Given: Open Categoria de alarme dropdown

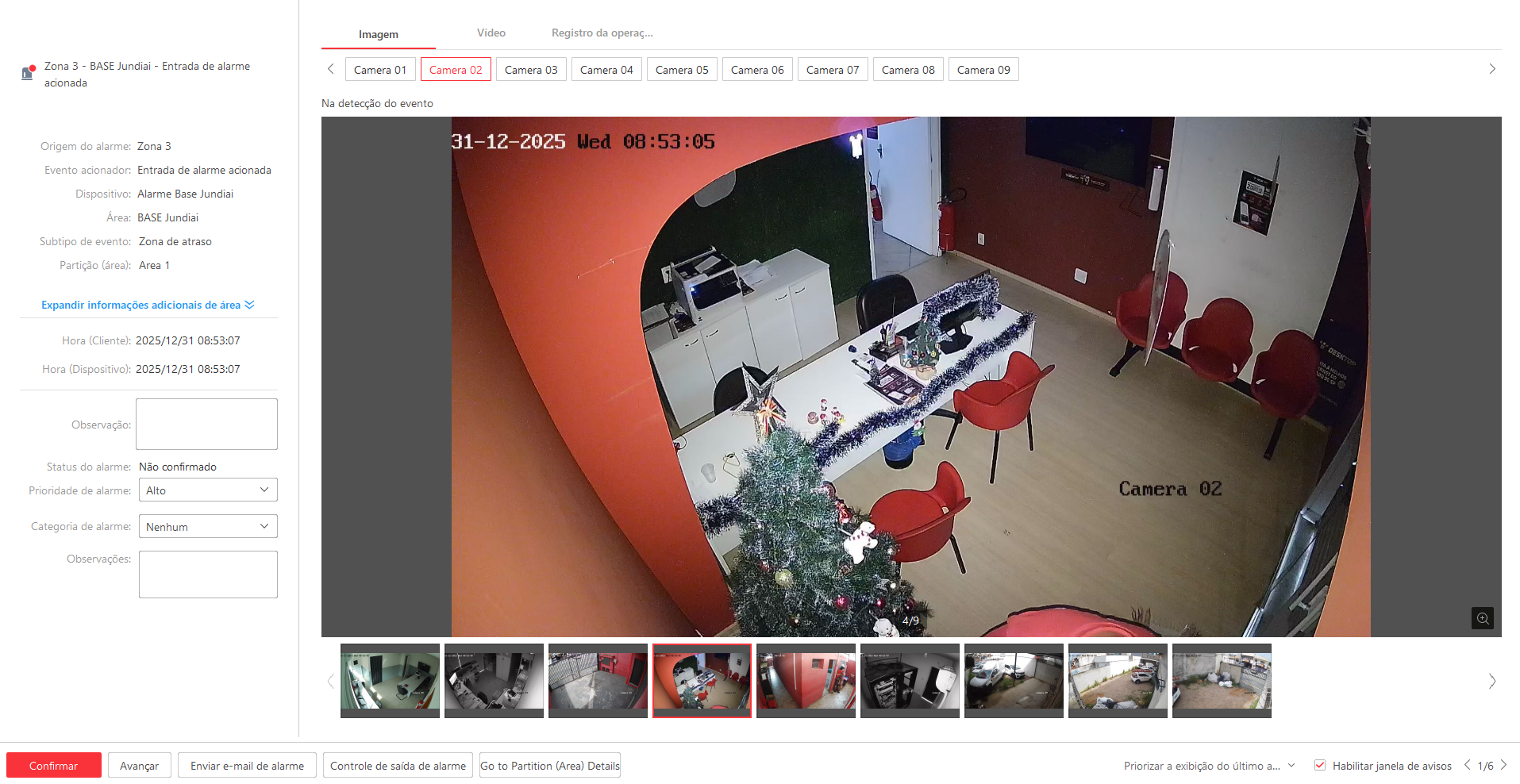Looking at the screenshot, I should tap(208, 527).
